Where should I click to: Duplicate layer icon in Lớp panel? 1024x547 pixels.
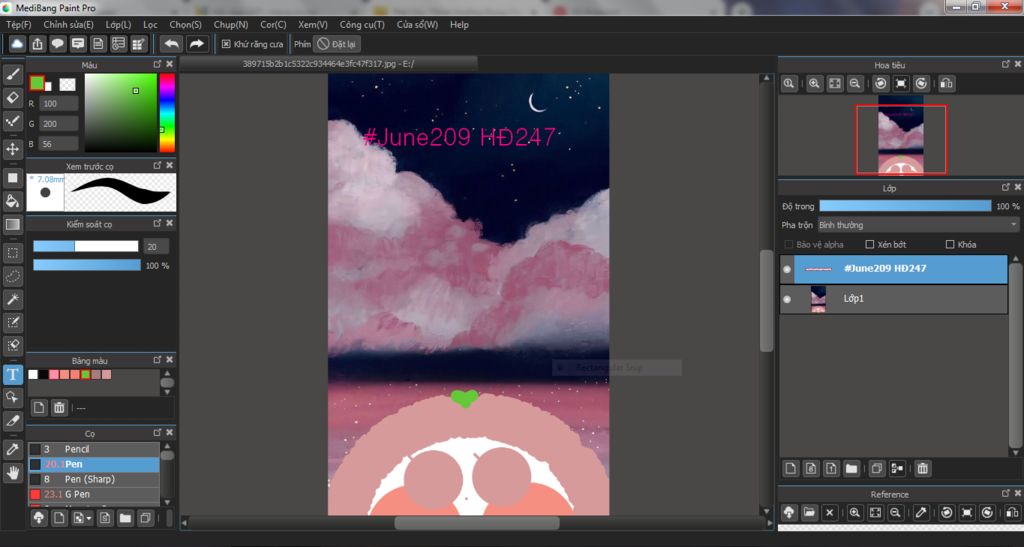[876, 468]
